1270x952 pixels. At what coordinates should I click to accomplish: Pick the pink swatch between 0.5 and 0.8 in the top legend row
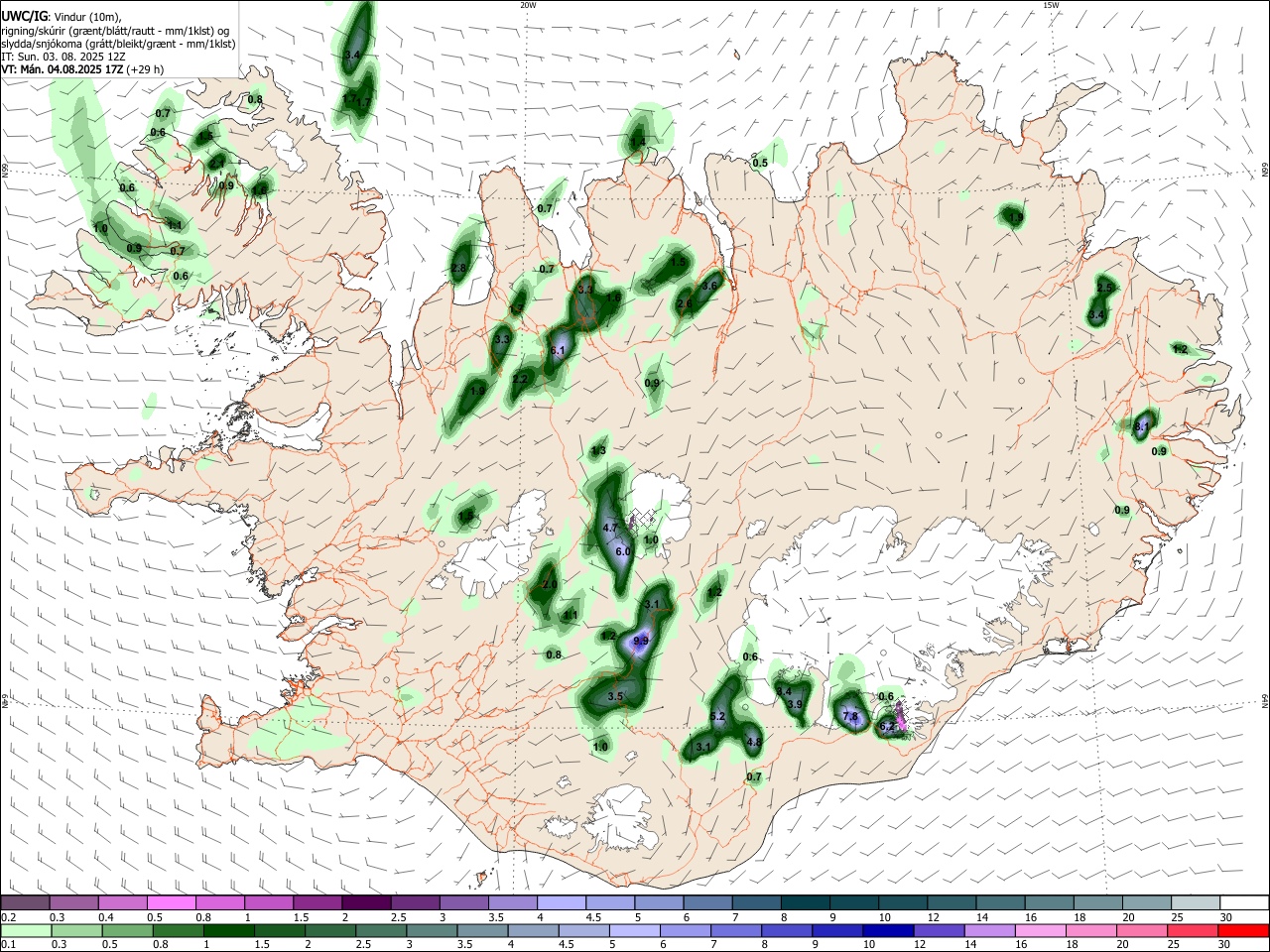pos(171,902)
